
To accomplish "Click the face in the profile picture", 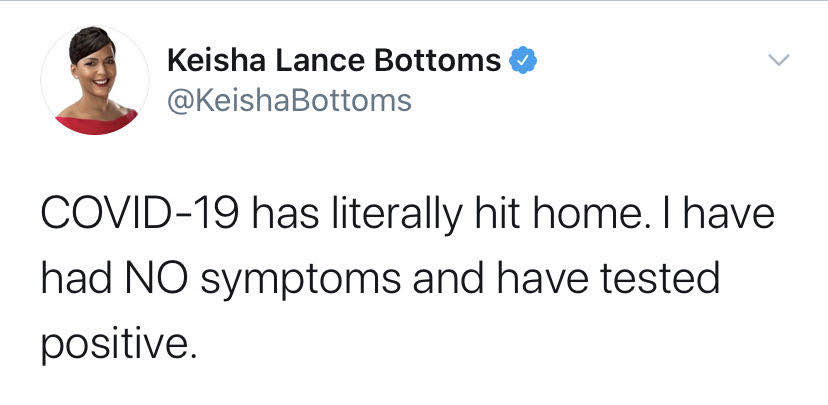I will (x=96, y=68).
